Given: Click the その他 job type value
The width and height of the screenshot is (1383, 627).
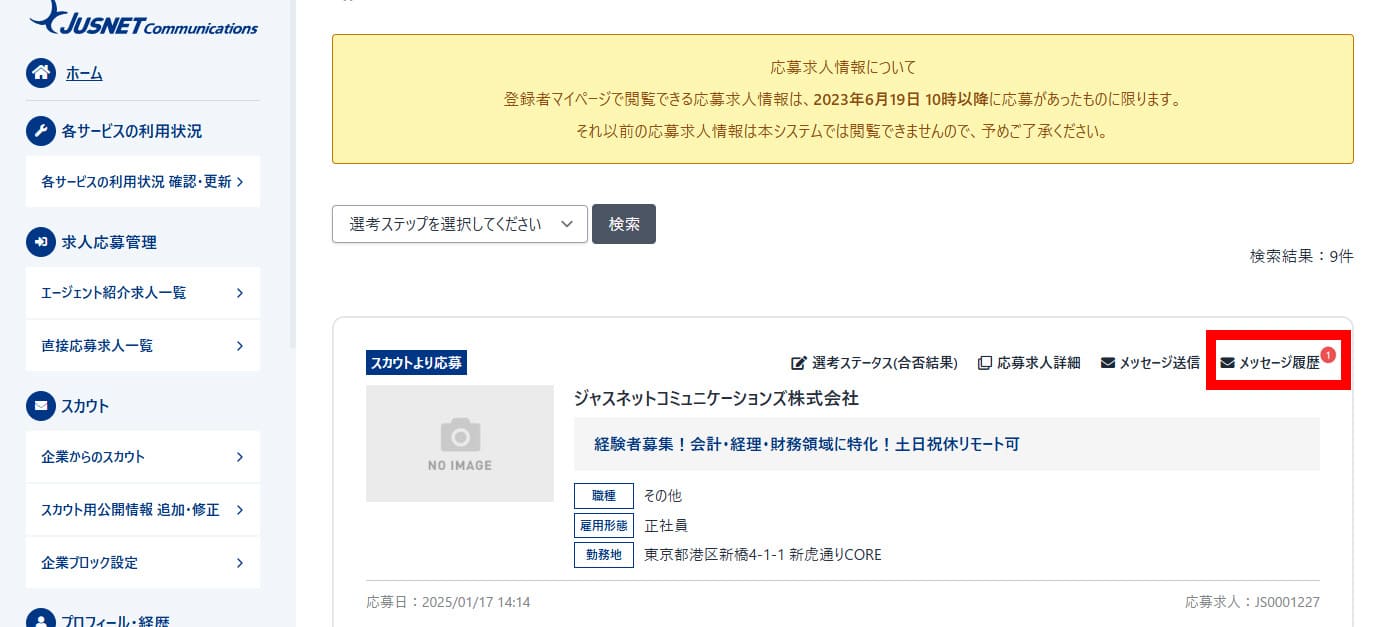Looking at the screenshot, I should point(663,496).
